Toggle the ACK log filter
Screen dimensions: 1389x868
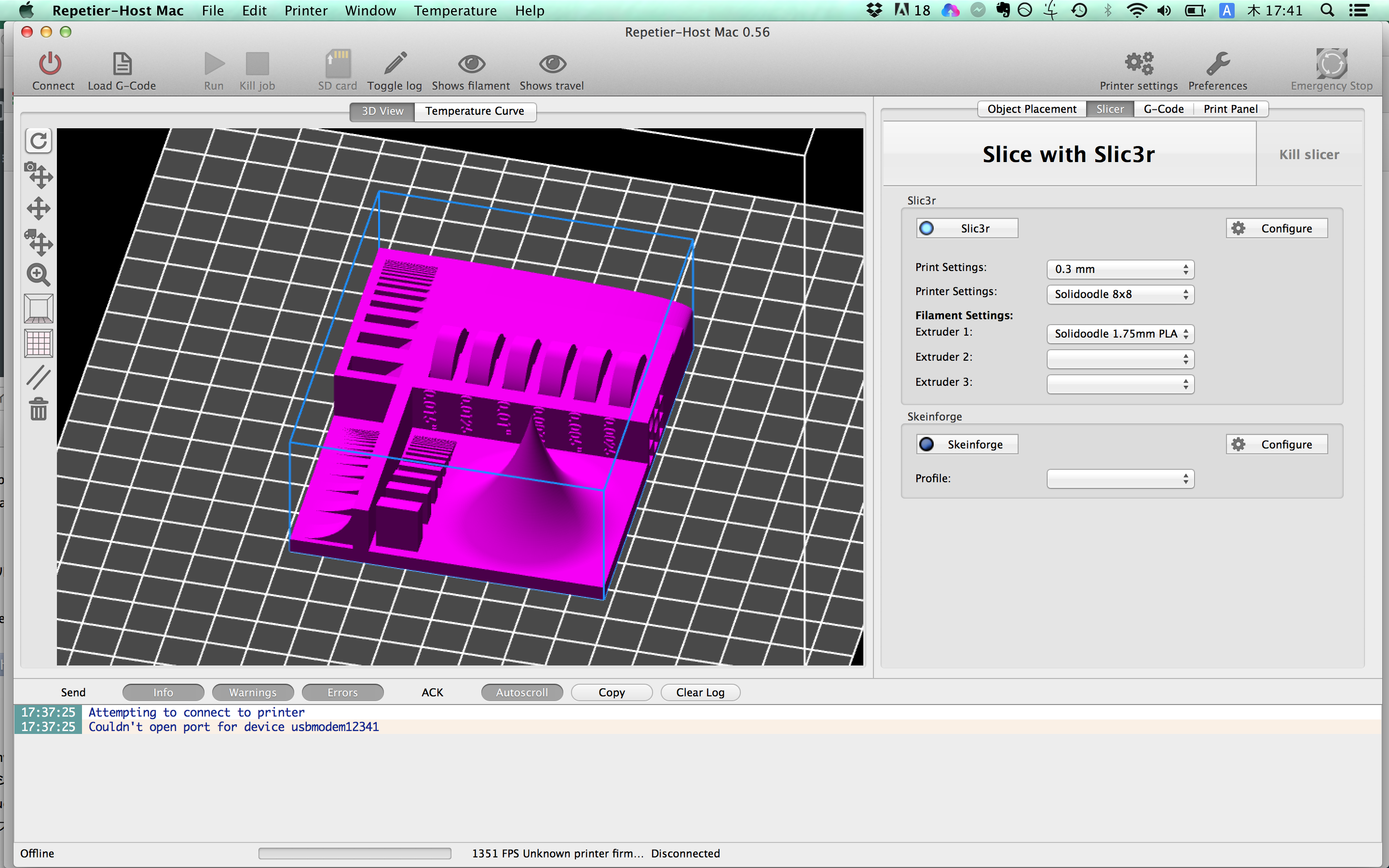[x=432, y=692]
